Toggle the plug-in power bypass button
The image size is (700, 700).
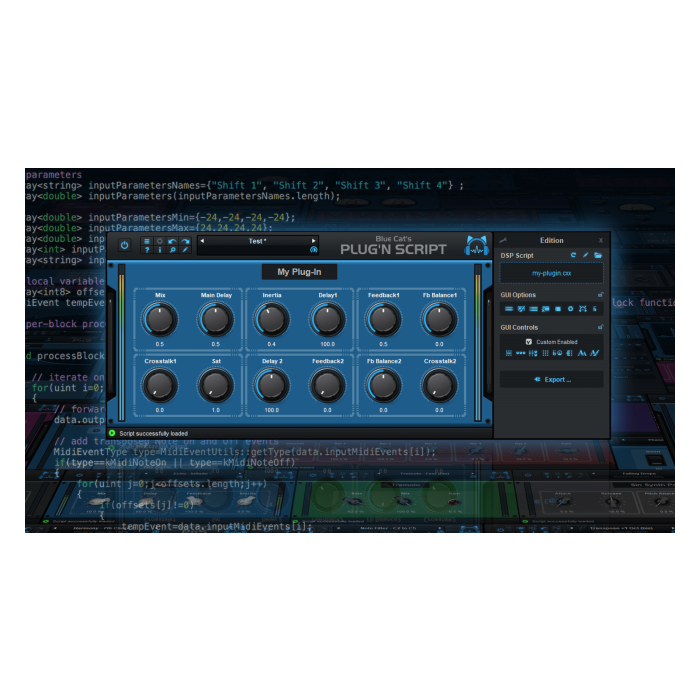125,245
